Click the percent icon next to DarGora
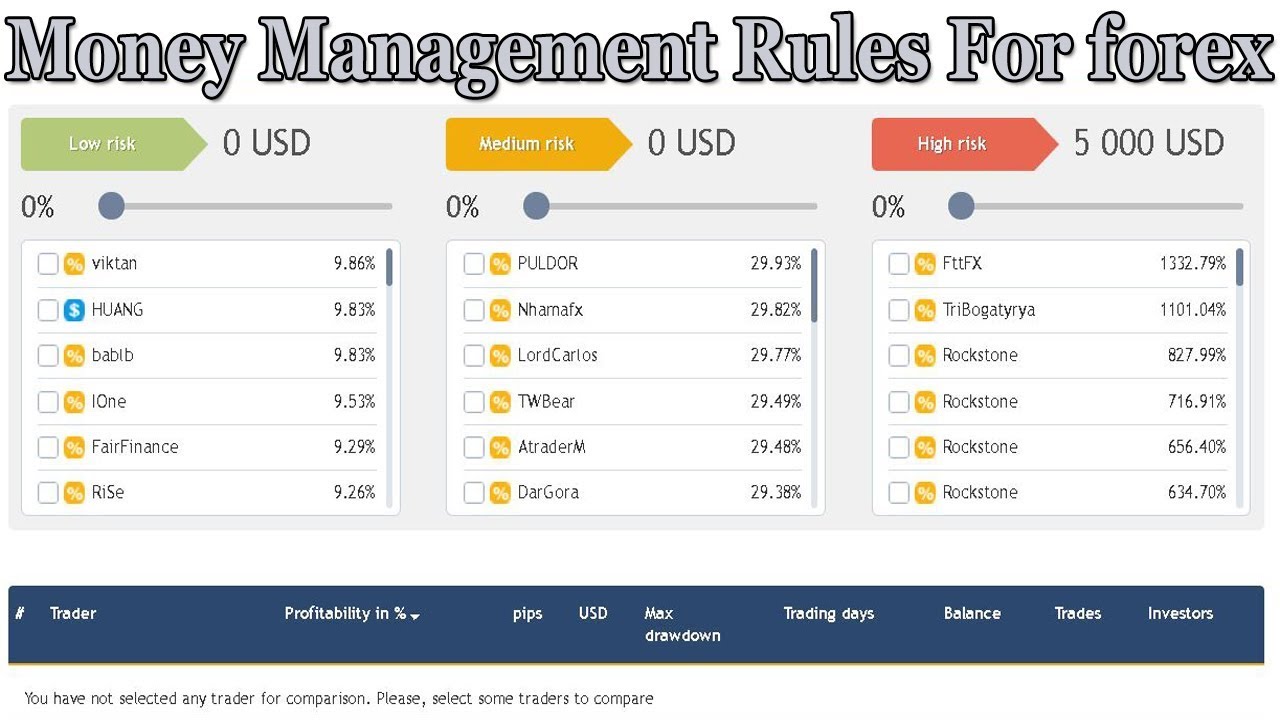1280x720 pixels. (x=500, y=493)
